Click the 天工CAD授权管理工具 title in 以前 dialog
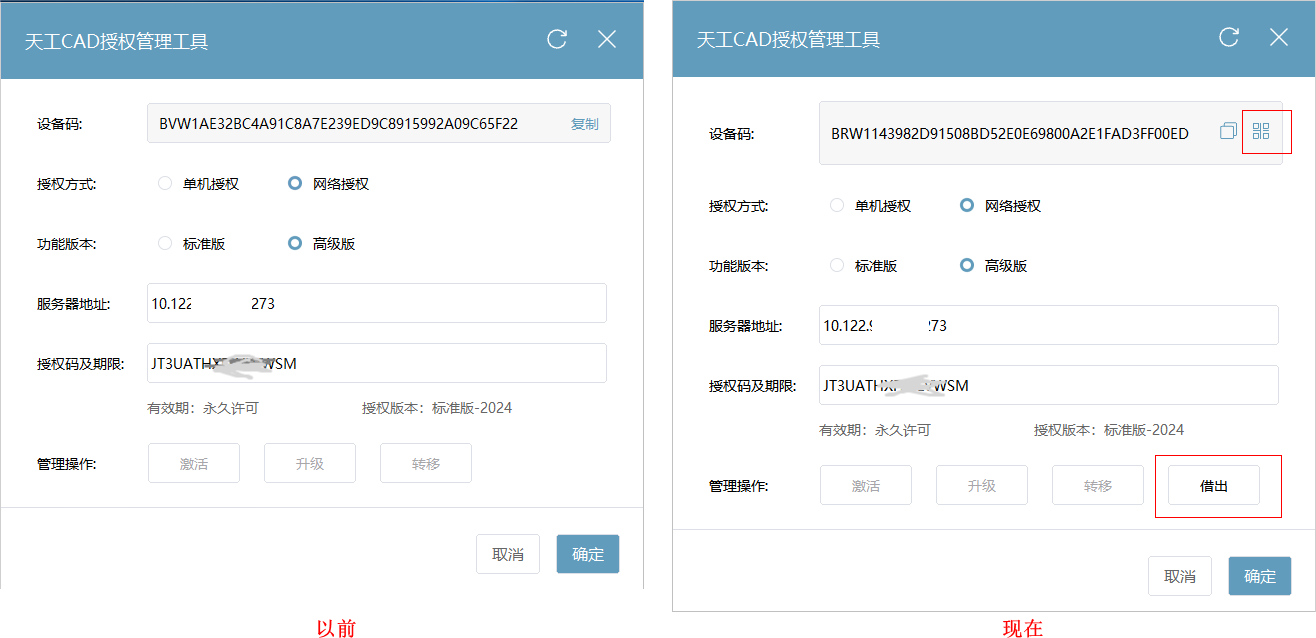The image size is (1316, 638). (116, 41)
